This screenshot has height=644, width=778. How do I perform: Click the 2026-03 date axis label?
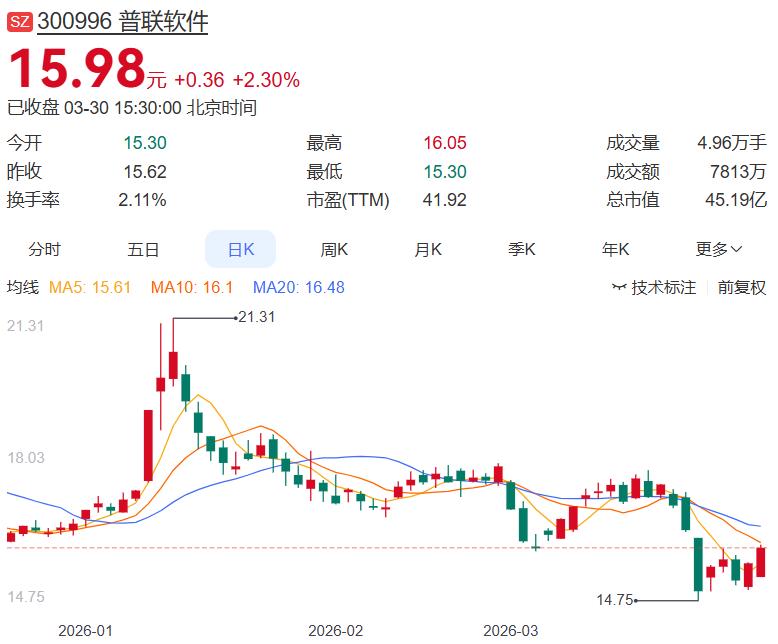pyautogui.click(x=511, y=631)
